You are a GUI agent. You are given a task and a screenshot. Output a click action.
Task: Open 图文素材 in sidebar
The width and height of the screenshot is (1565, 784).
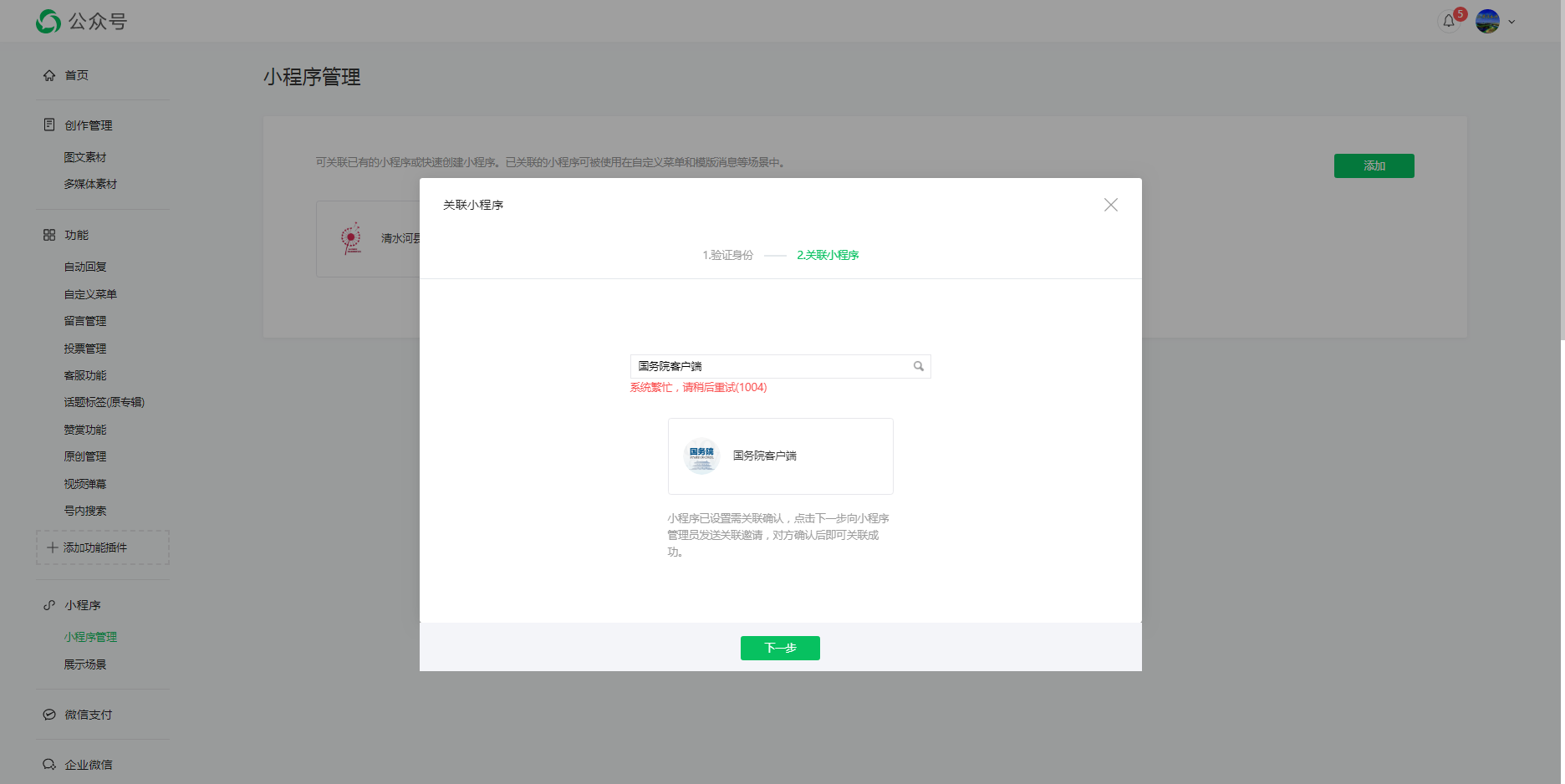coord(85,157)
